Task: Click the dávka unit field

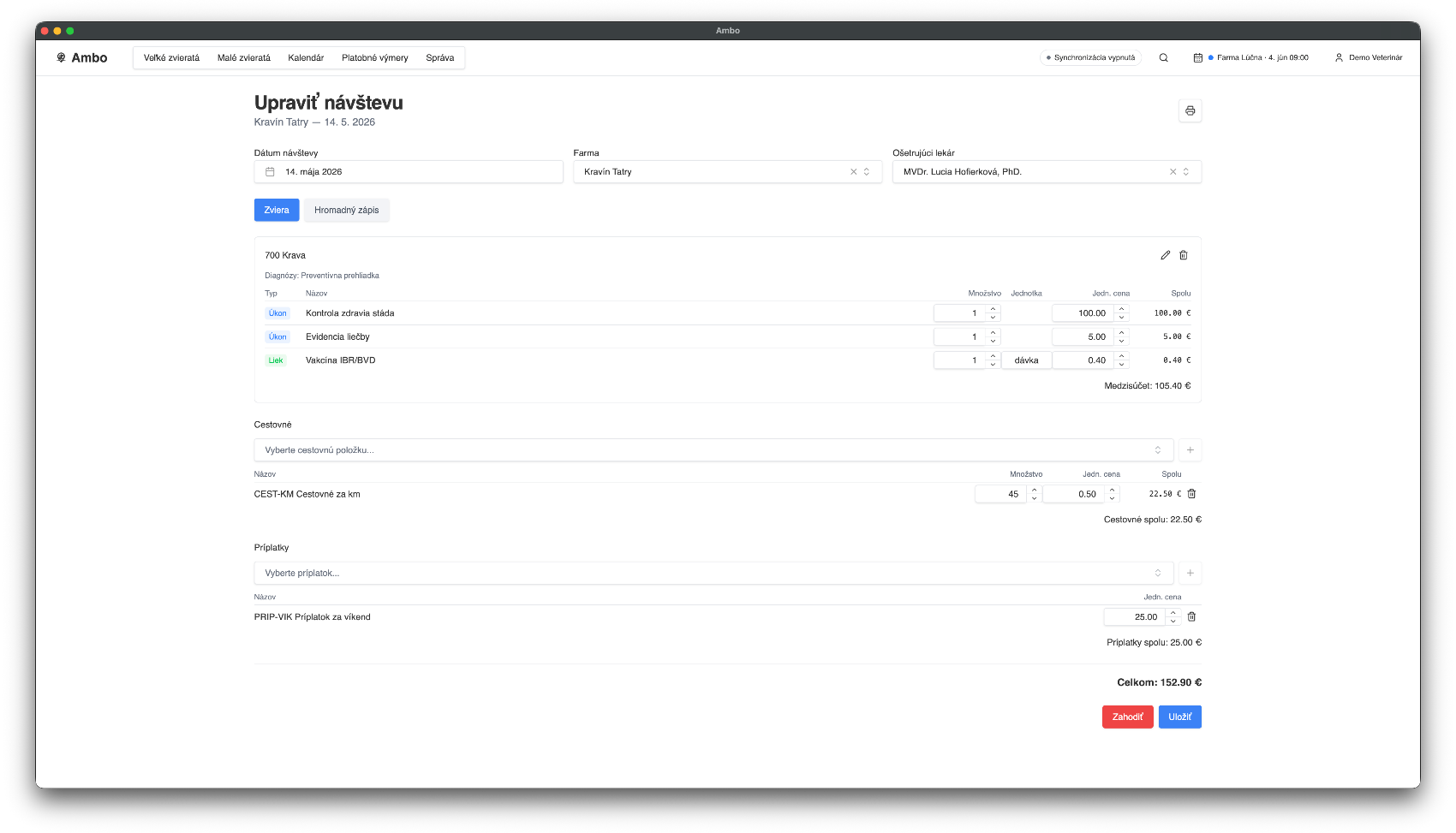Action: 1026,360
